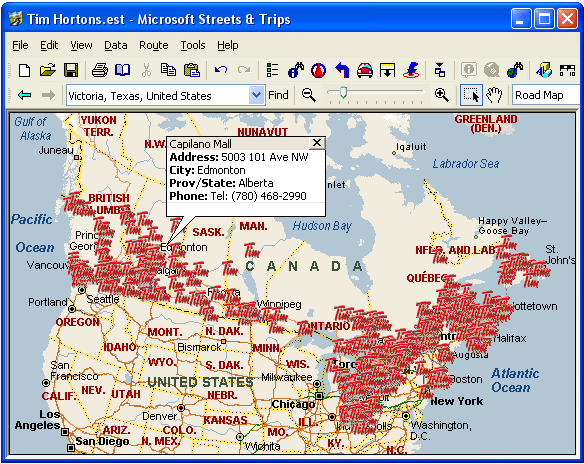The width and height of the screenshot is (584, 464).
Task: Toggle the Select pointer tool
Action: (471, 95)
